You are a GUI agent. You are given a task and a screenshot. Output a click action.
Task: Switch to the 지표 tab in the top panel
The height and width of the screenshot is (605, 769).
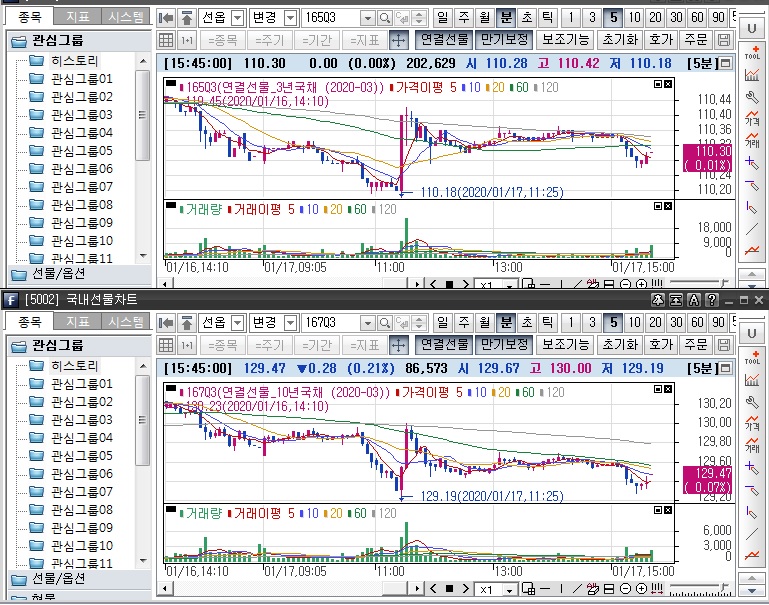77,18
